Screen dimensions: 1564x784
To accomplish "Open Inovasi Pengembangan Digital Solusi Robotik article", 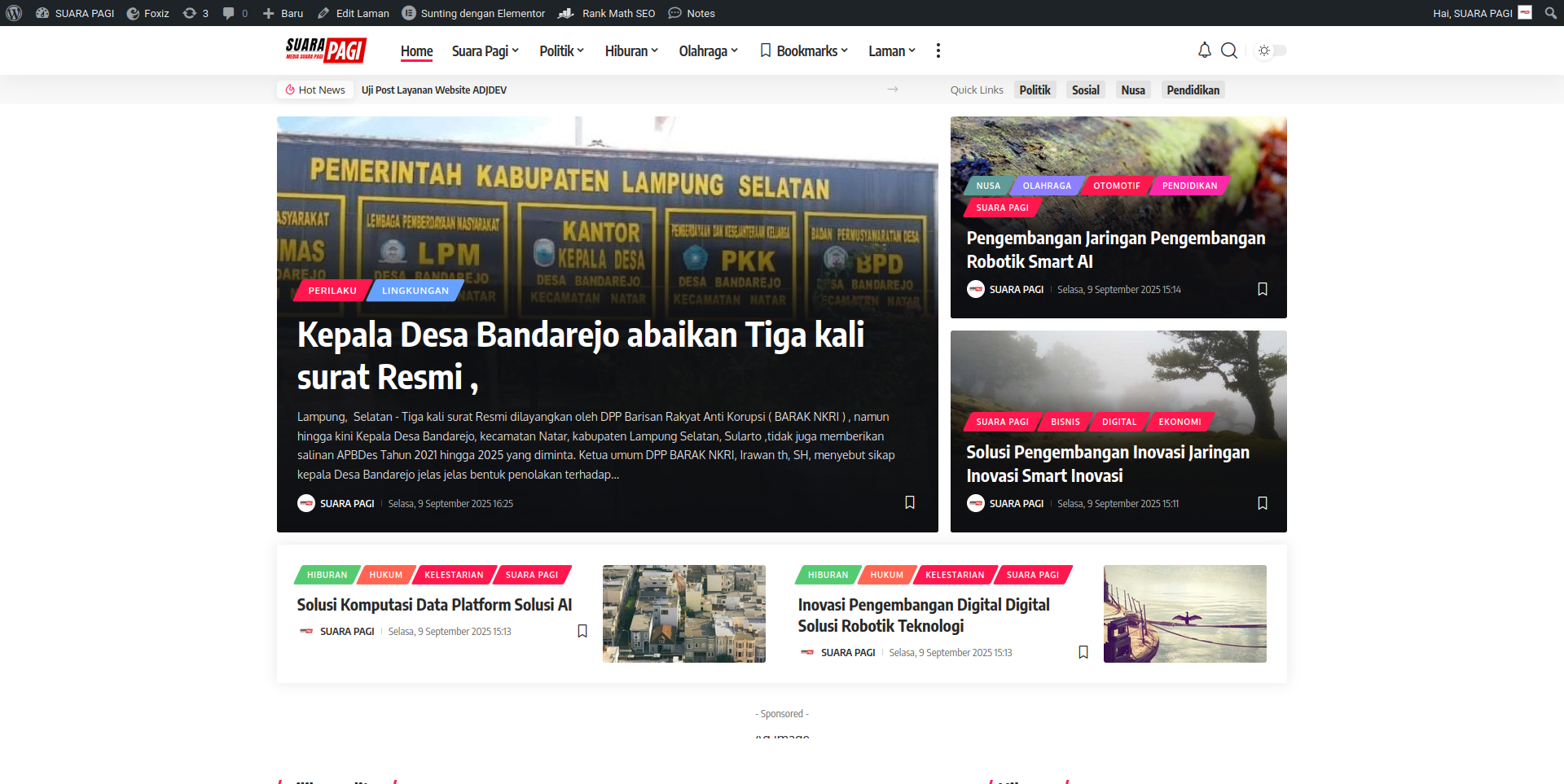I will click(x=924, y=615).
